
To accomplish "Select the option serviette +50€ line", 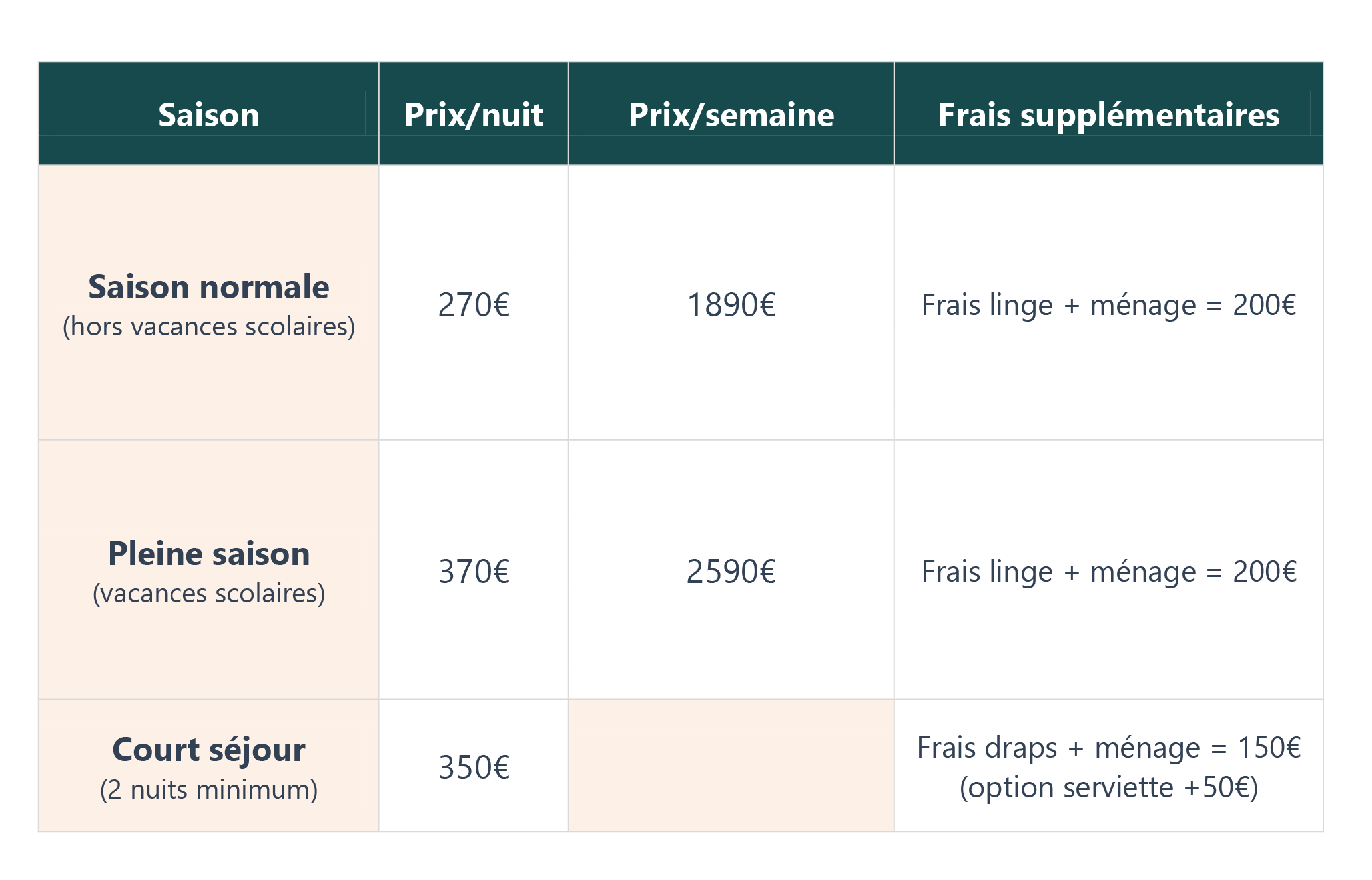I will click(x=1109, y=787).
